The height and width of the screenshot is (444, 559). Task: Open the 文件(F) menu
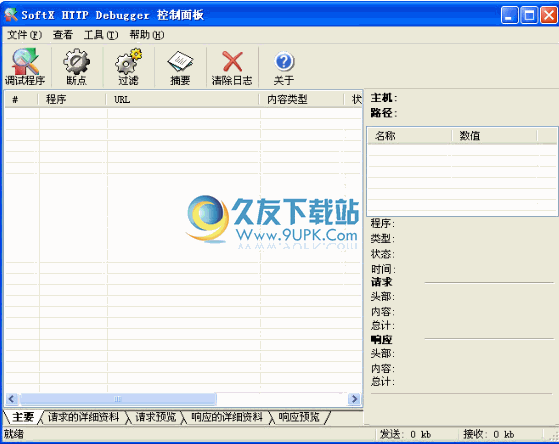click(x=25, y=35)
